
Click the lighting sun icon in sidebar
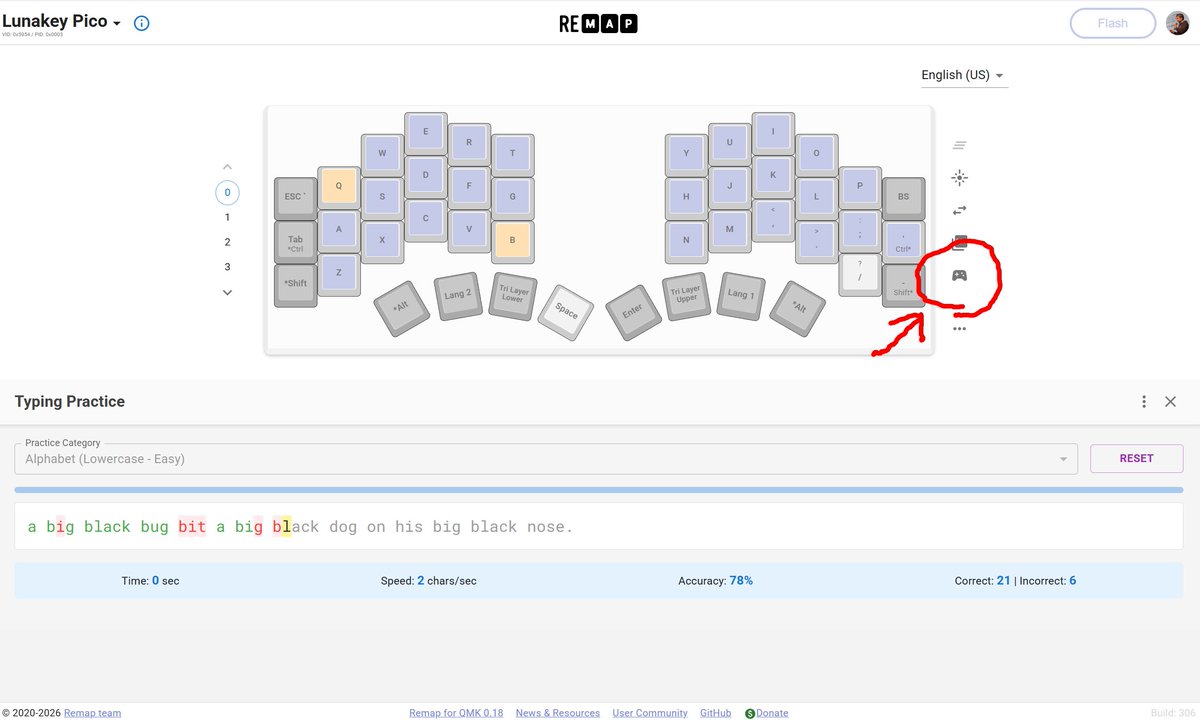tap(959, 178)
